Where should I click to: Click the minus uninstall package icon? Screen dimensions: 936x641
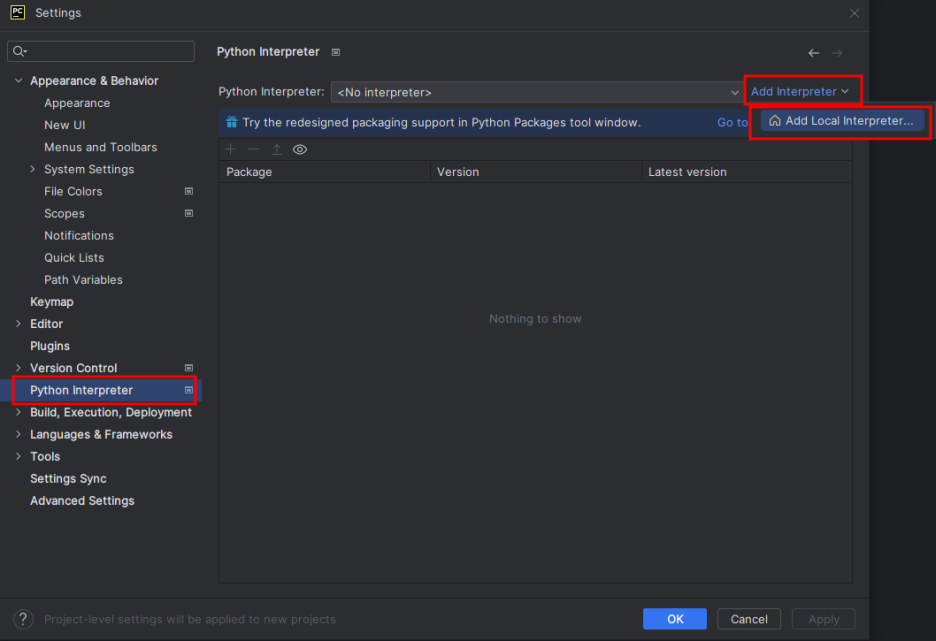[x=253, y=149]
